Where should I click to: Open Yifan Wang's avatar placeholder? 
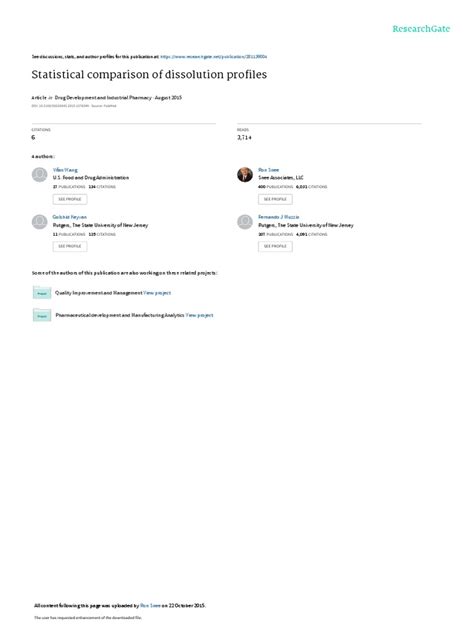[40, 175]
